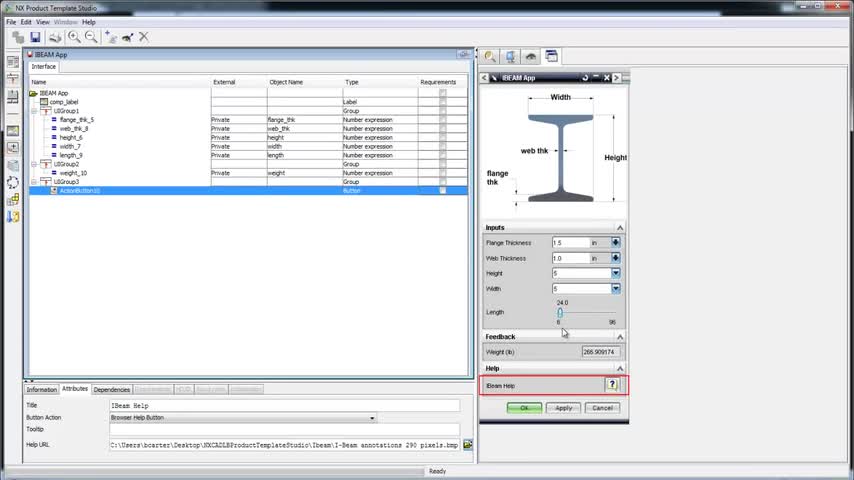Click the Zoom In magnifier icon

[74, 37]
